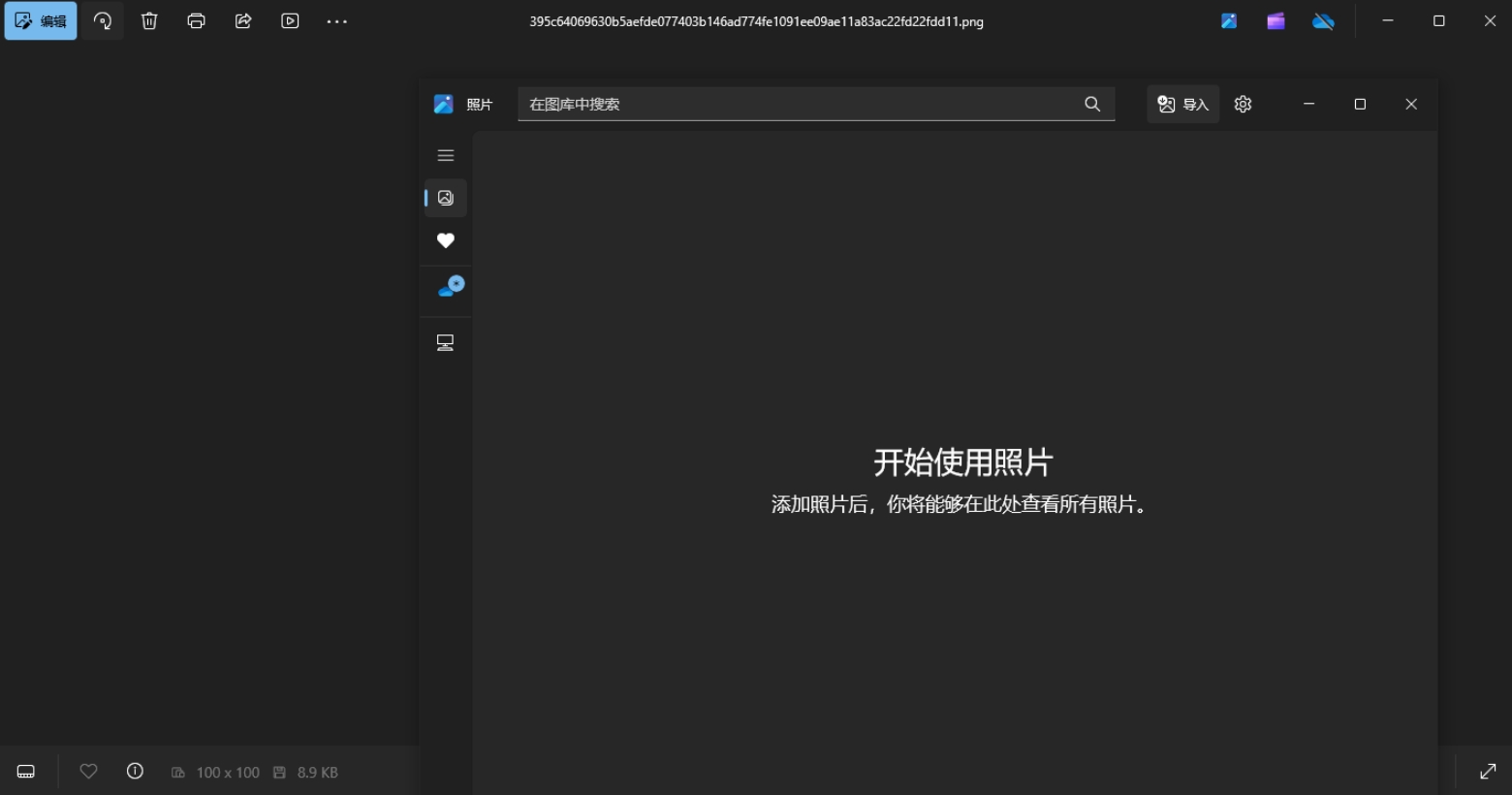The width and height of the screenshot is (1512, 795).
Task: Select the gallery icon in the sidebar
Action: (x=446, y=198)
